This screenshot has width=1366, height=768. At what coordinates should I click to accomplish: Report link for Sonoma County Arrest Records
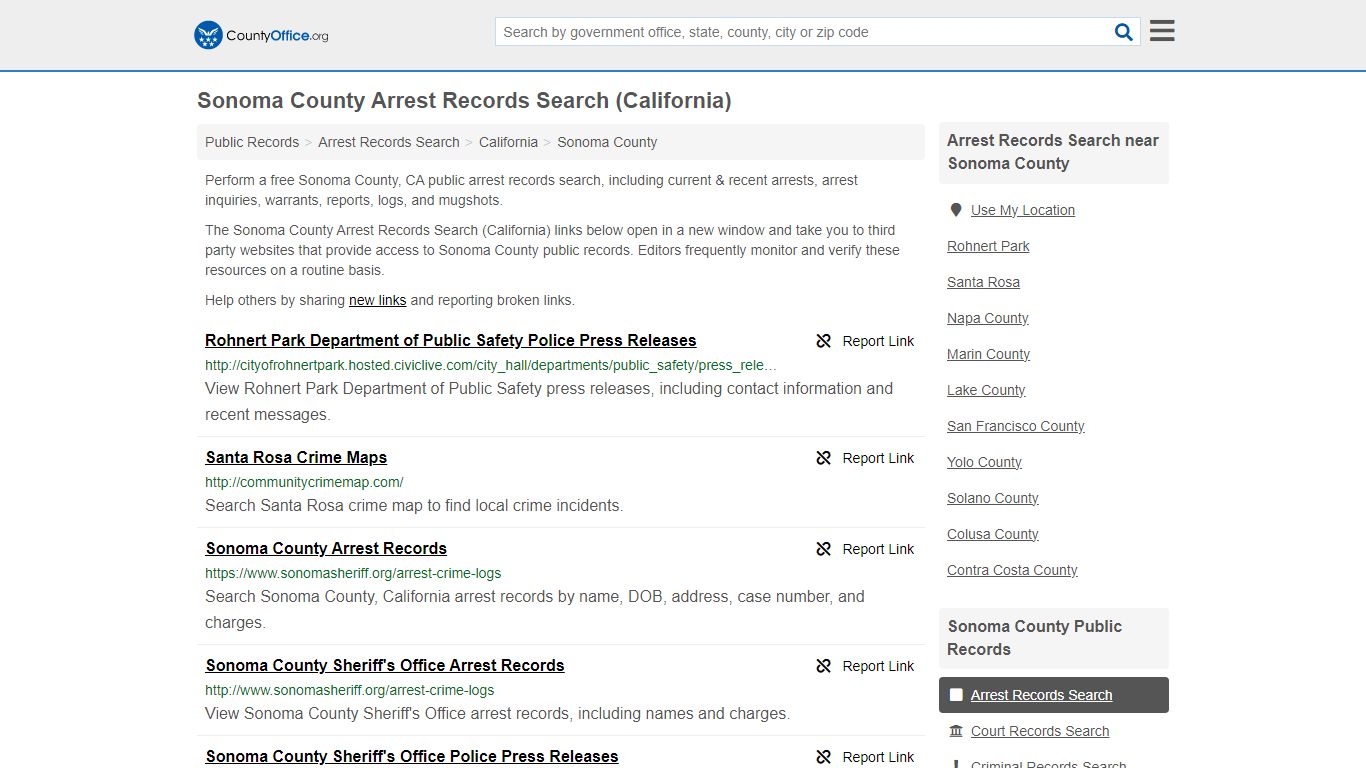click(878, 549)
